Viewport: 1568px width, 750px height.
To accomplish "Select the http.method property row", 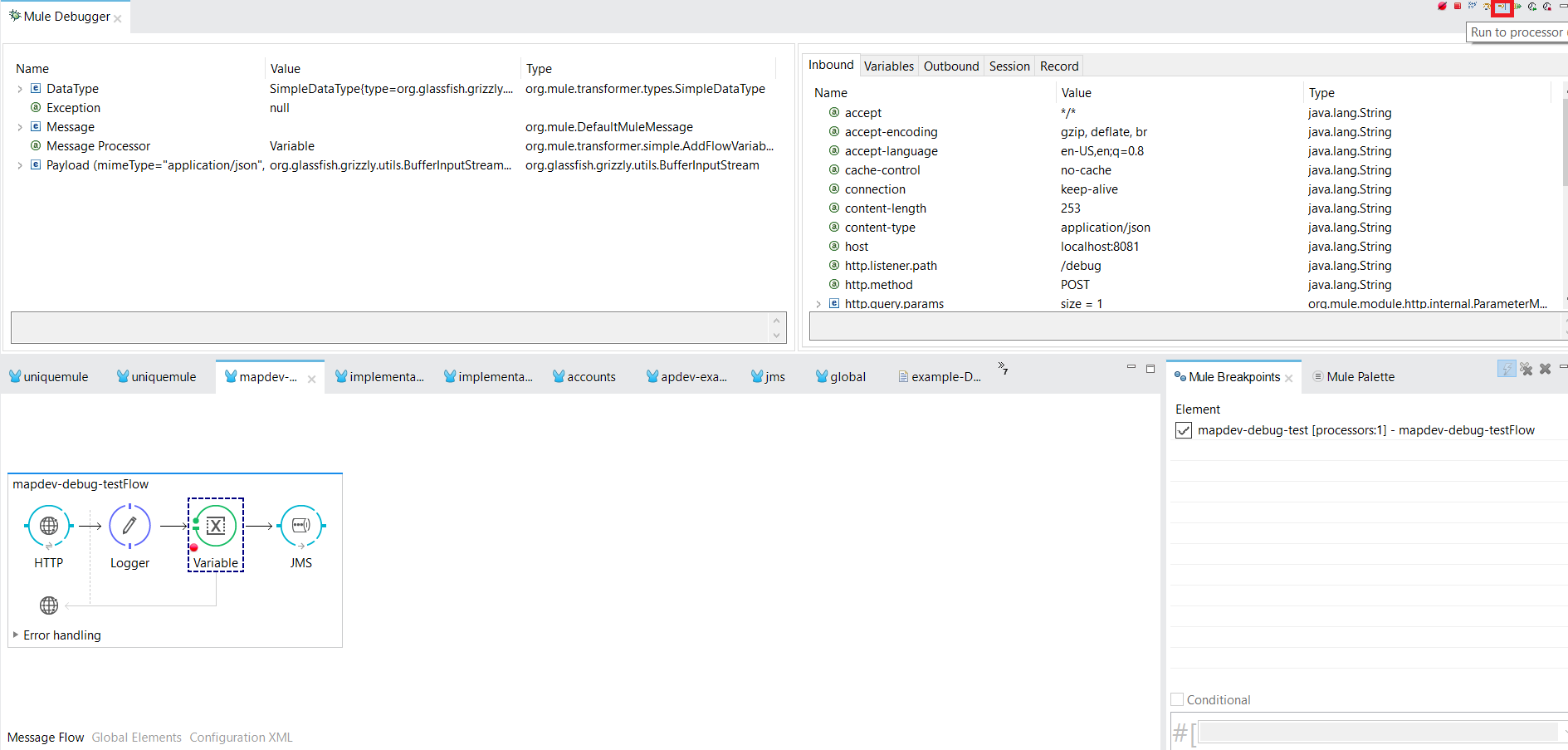I will point(1183,285).
